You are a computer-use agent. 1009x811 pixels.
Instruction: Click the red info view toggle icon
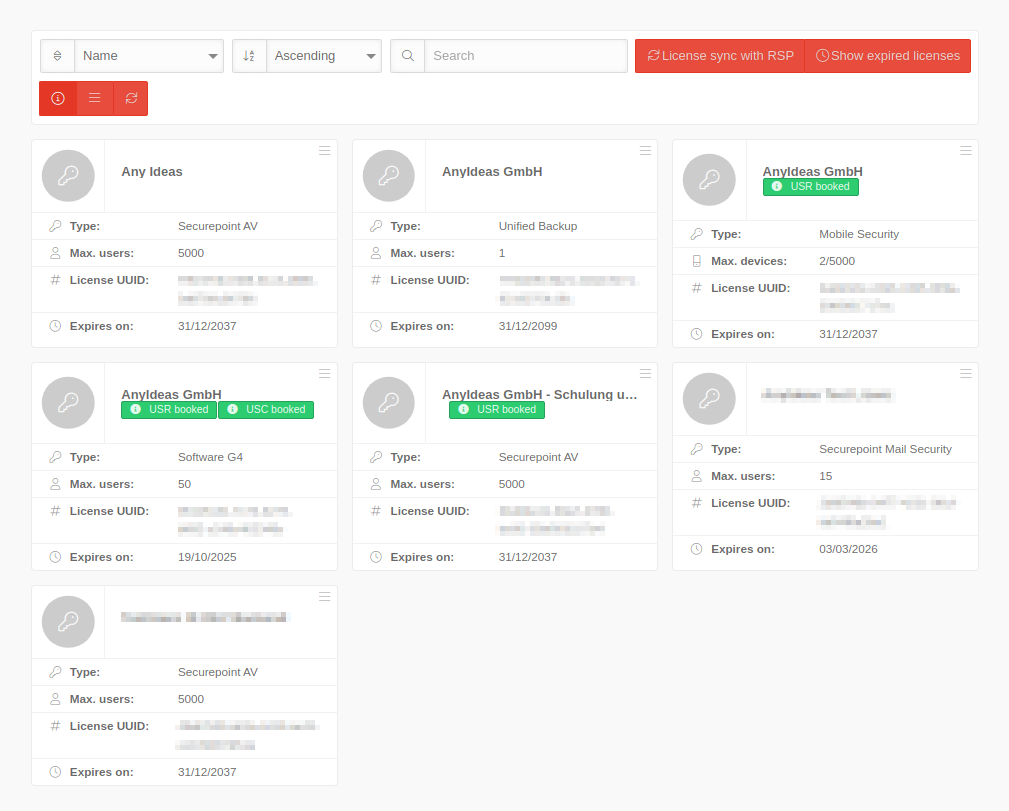58,98
